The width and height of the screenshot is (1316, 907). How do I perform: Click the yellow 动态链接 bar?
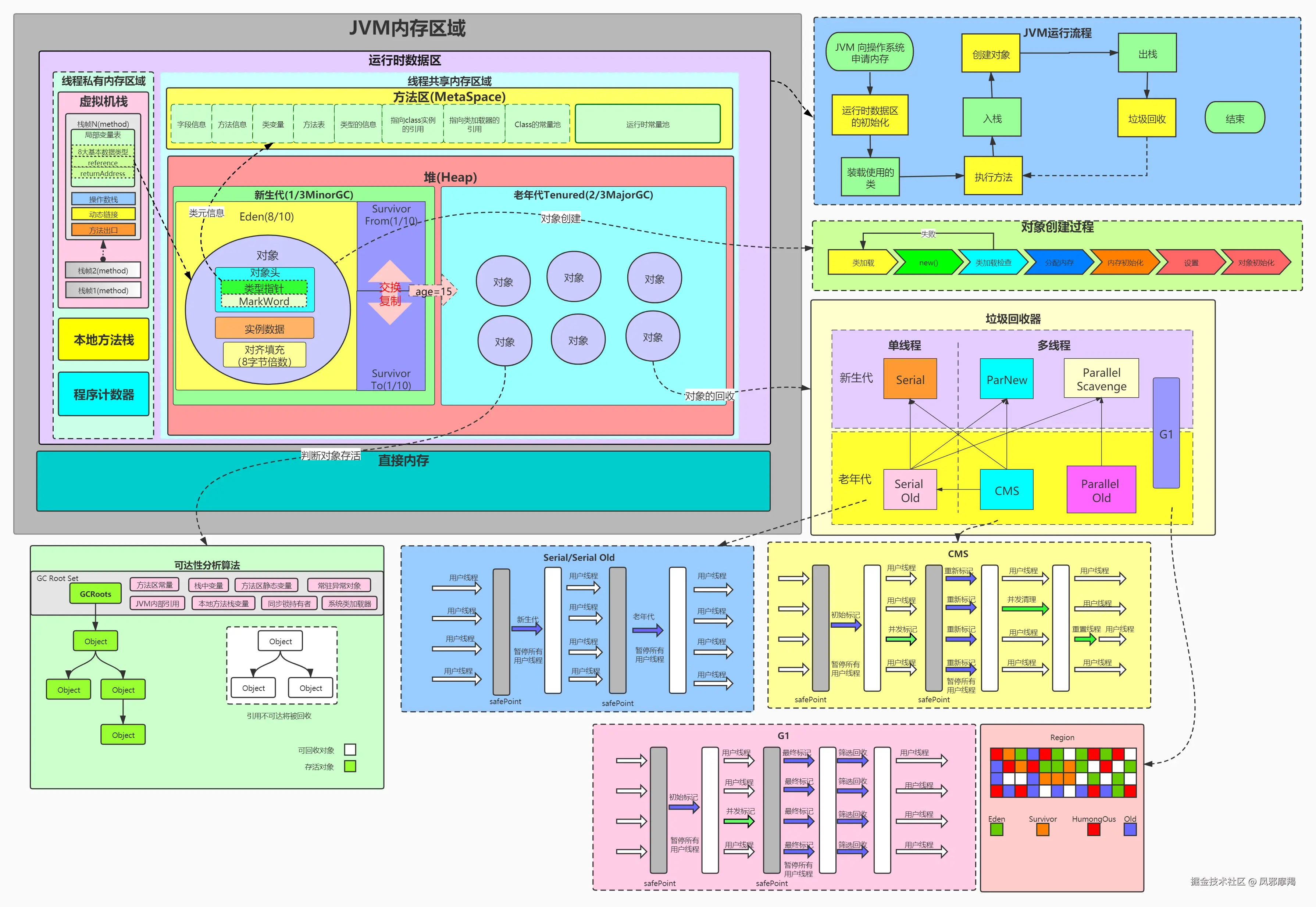tap(103, 214)
